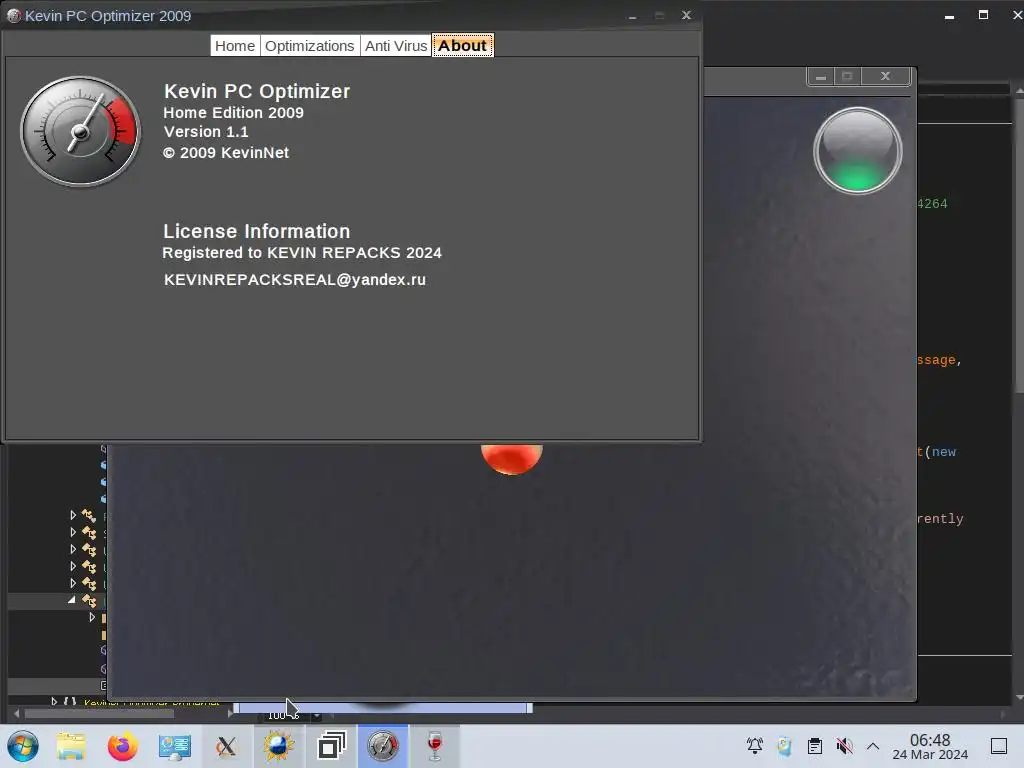Click the highlighted tree row's class icon
The image size is (1024, 768).
(89, 601)
